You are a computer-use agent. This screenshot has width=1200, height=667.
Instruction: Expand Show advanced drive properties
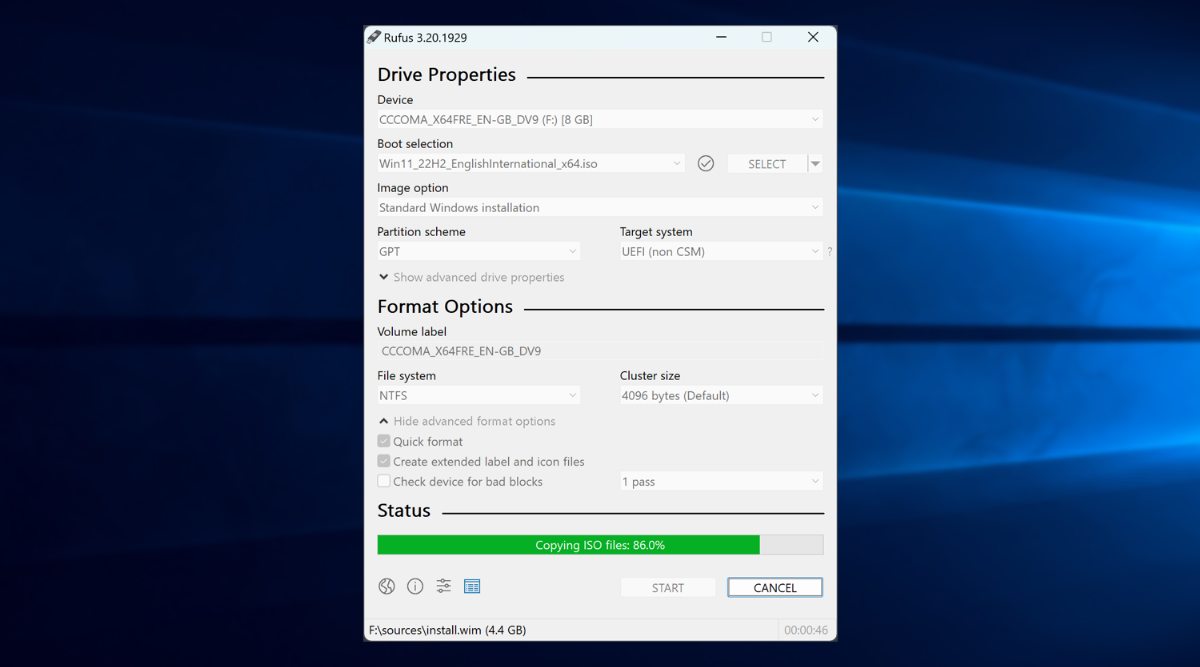pyautogui.click(x=471, y=277)
